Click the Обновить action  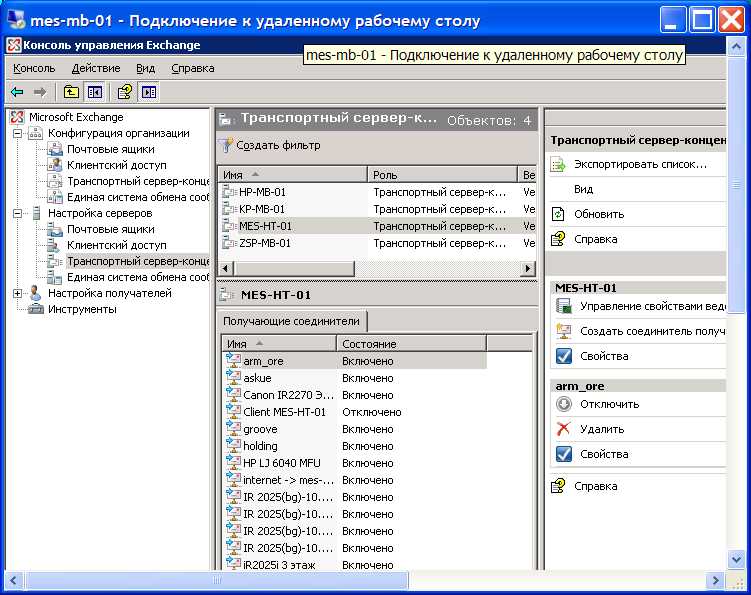coord(599,214)
